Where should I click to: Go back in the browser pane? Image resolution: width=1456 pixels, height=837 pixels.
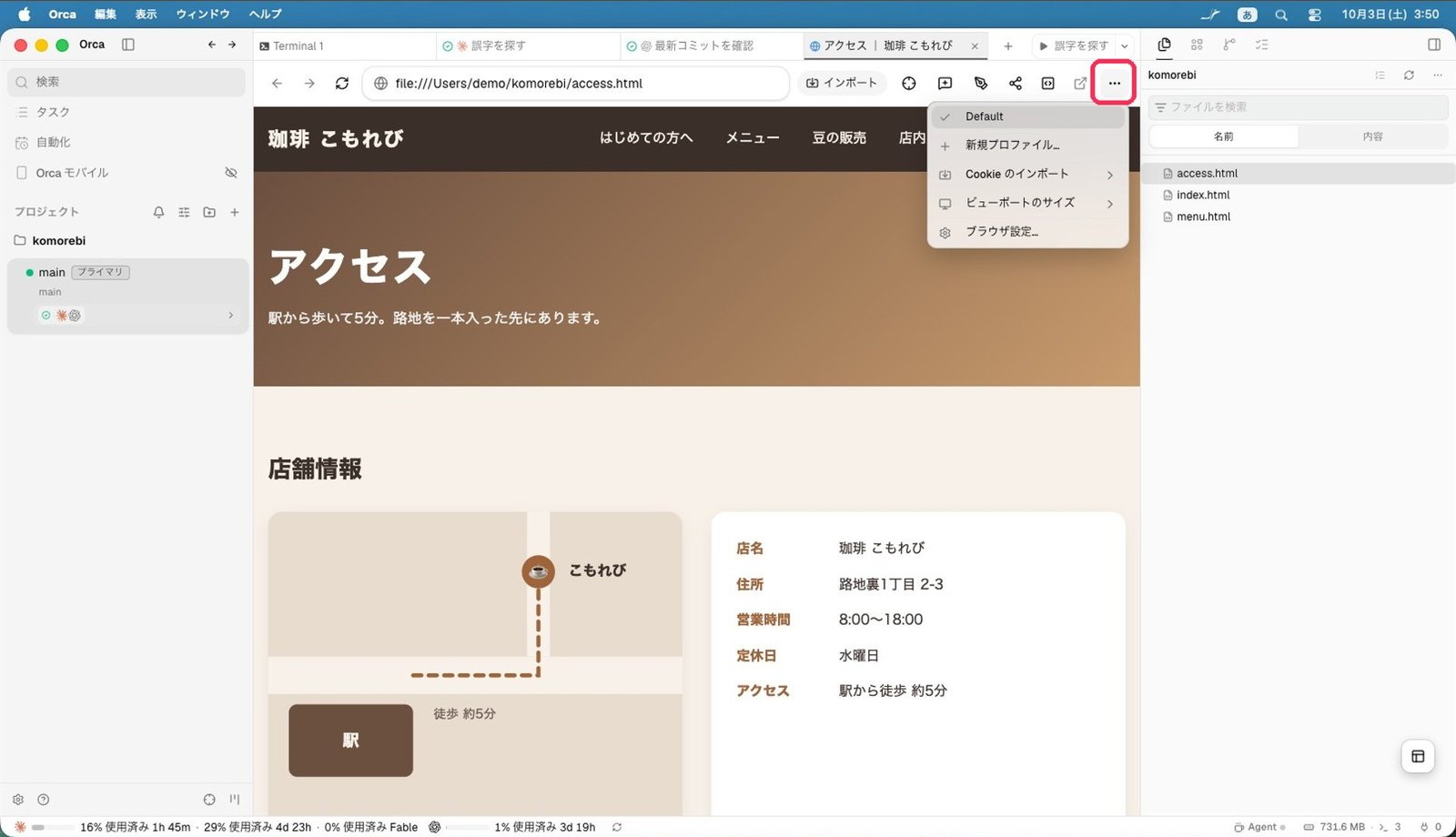[x=277, y=83]
